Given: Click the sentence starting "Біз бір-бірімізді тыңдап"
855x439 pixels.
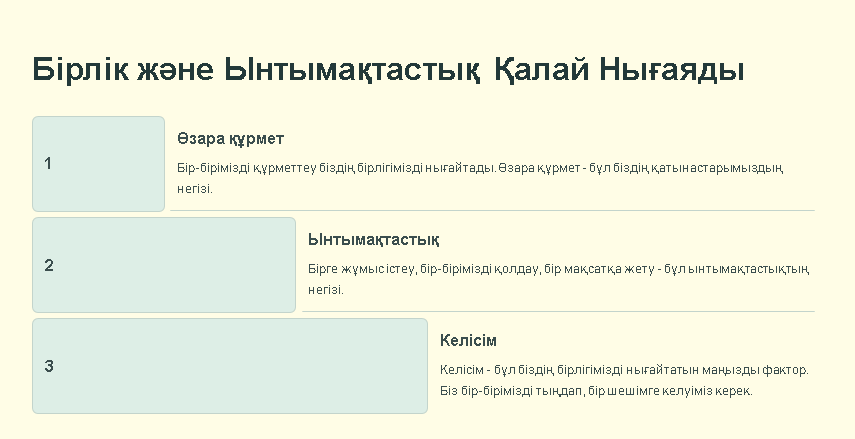Looking at the screenshot, I should 596,390.
